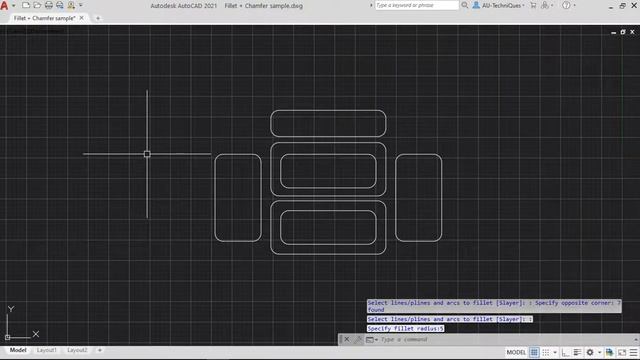This screenshot has height=360, width=640.
Task: Open status bar Customization menu
Action: coord(633,352)
